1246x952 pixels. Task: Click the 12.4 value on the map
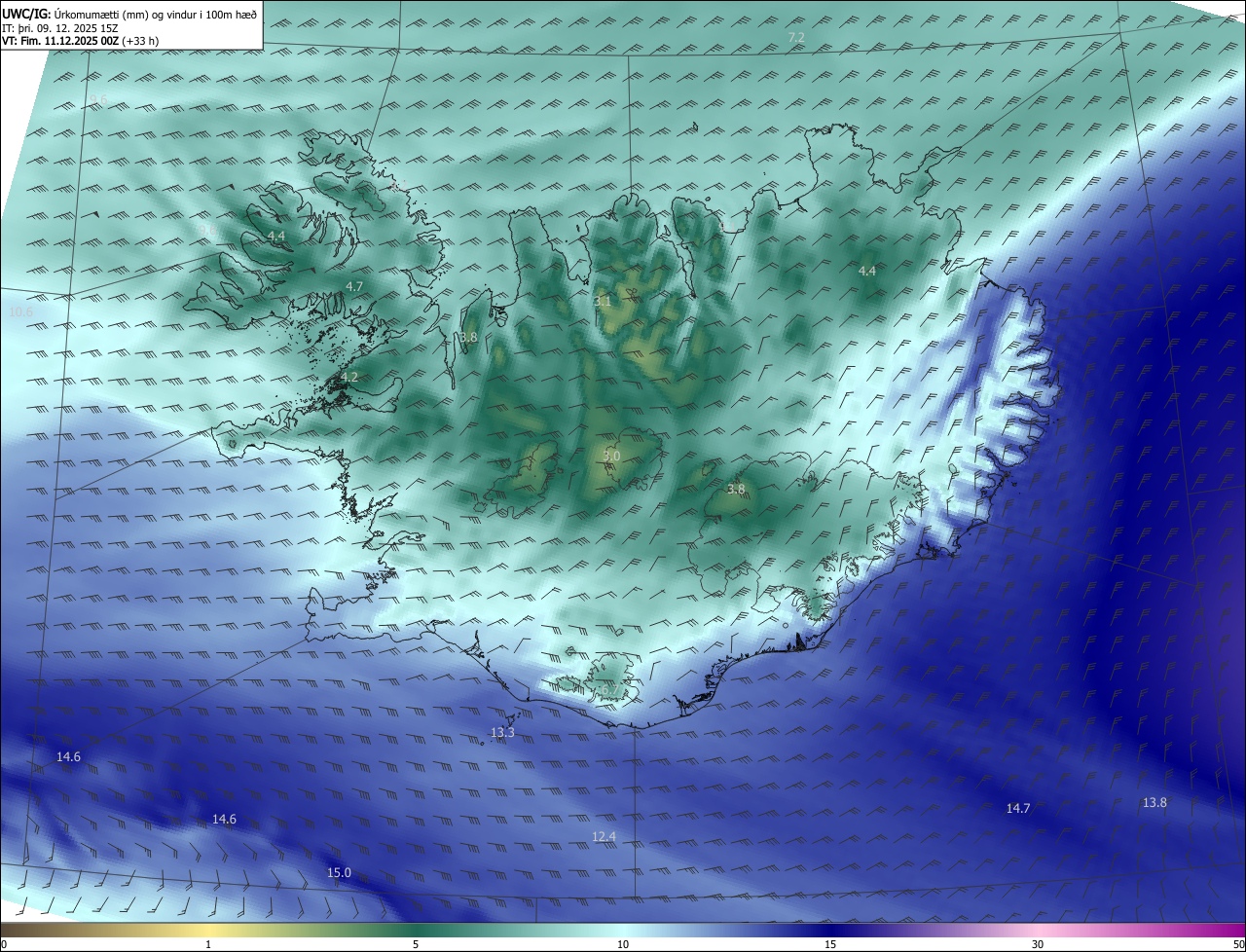click(x=604, y=837)
